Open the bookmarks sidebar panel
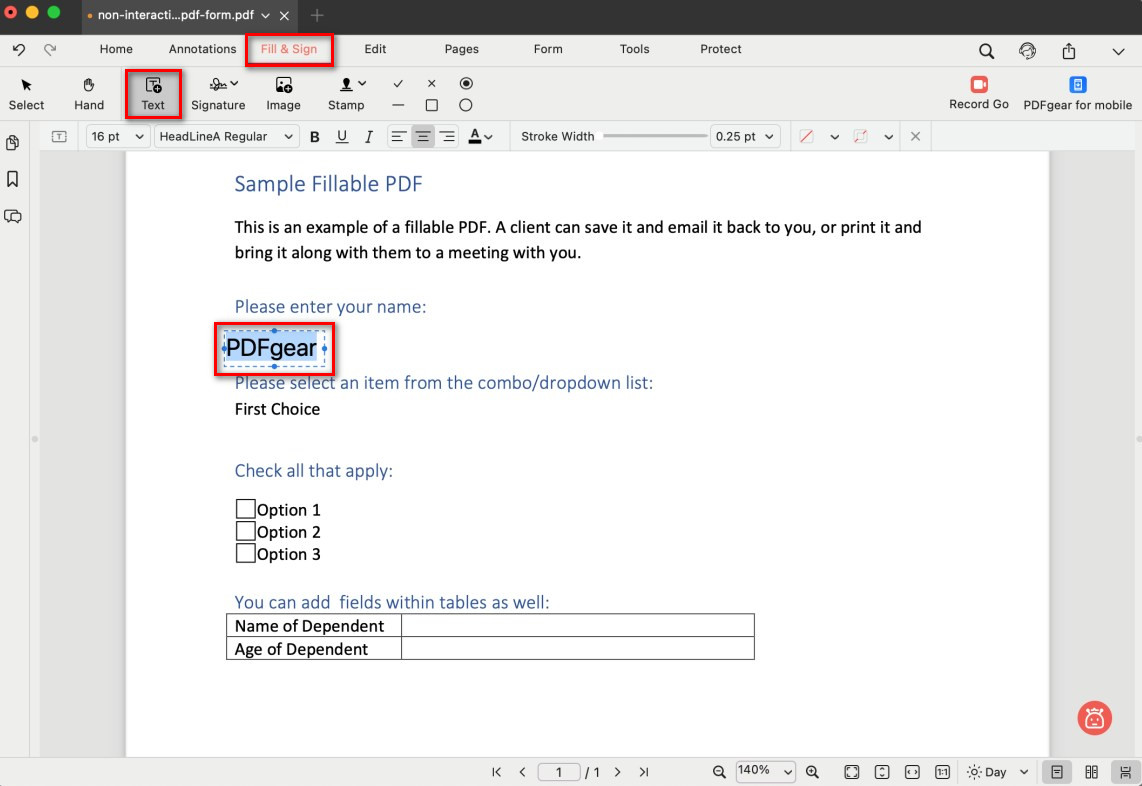1142x786 pixels. [x=13, y=179]
